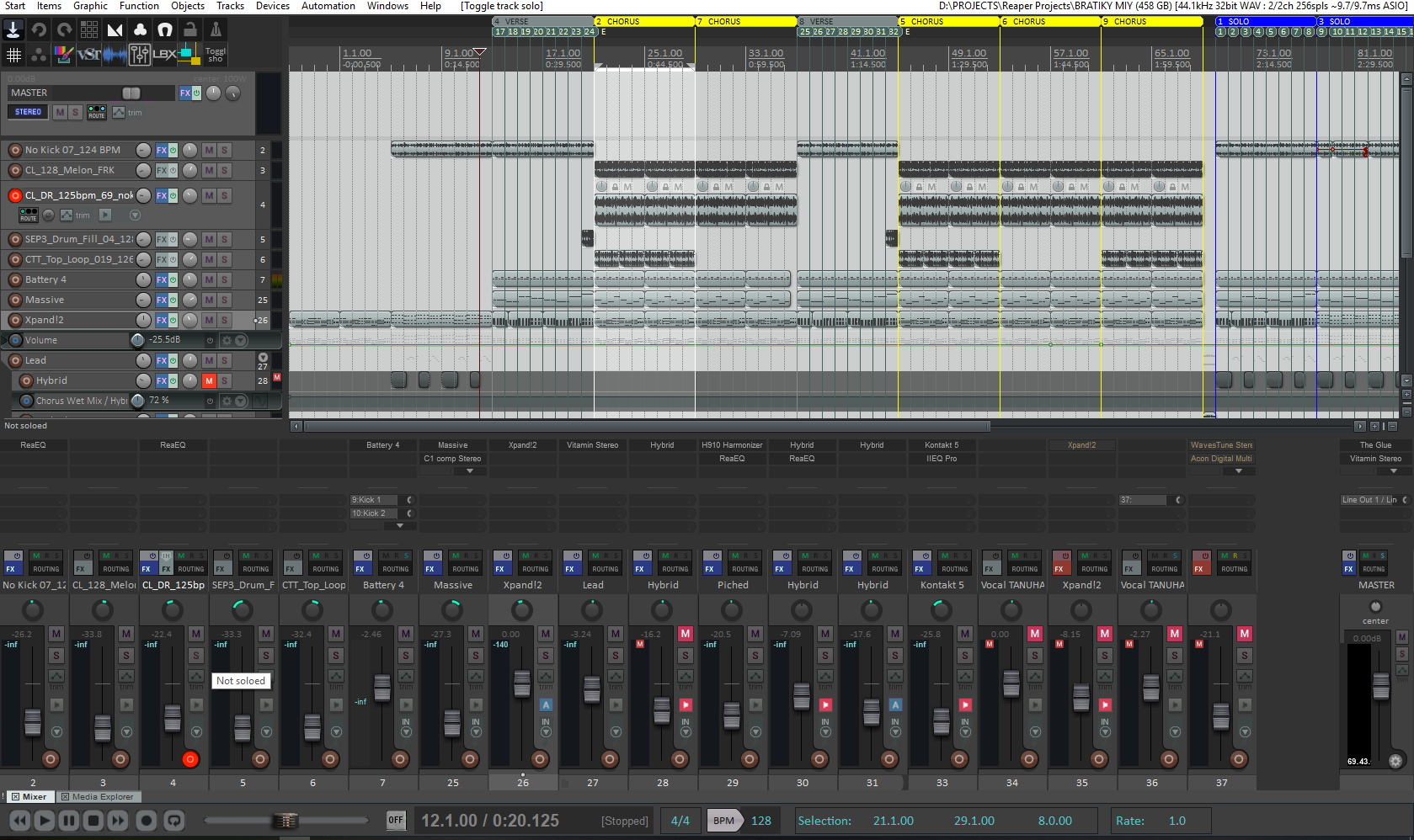The image size is (1414, 840).
Task: Solo the Battery 4 track
Action: pos(224,279)
